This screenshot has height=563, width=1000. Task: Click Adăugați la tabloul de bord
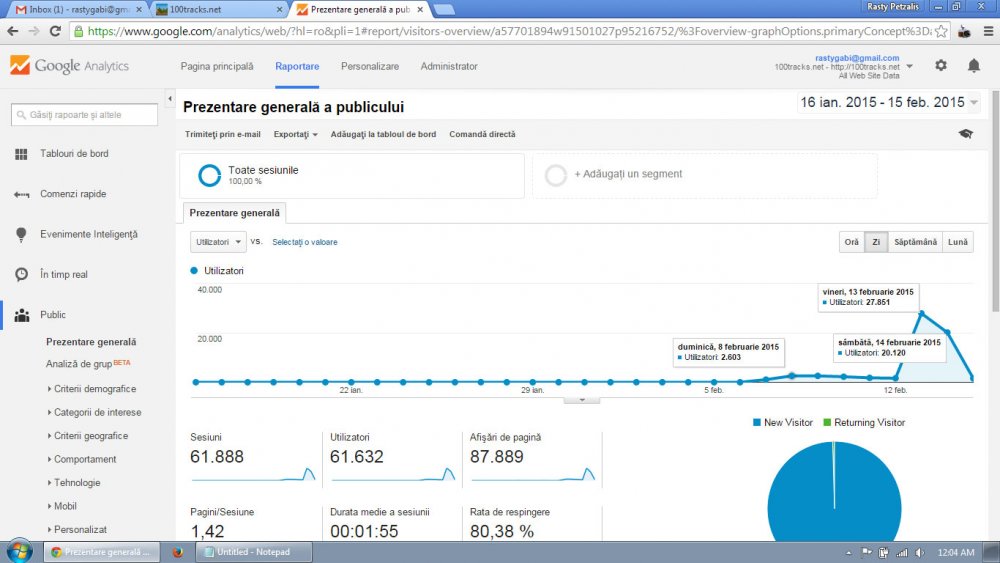383,135
